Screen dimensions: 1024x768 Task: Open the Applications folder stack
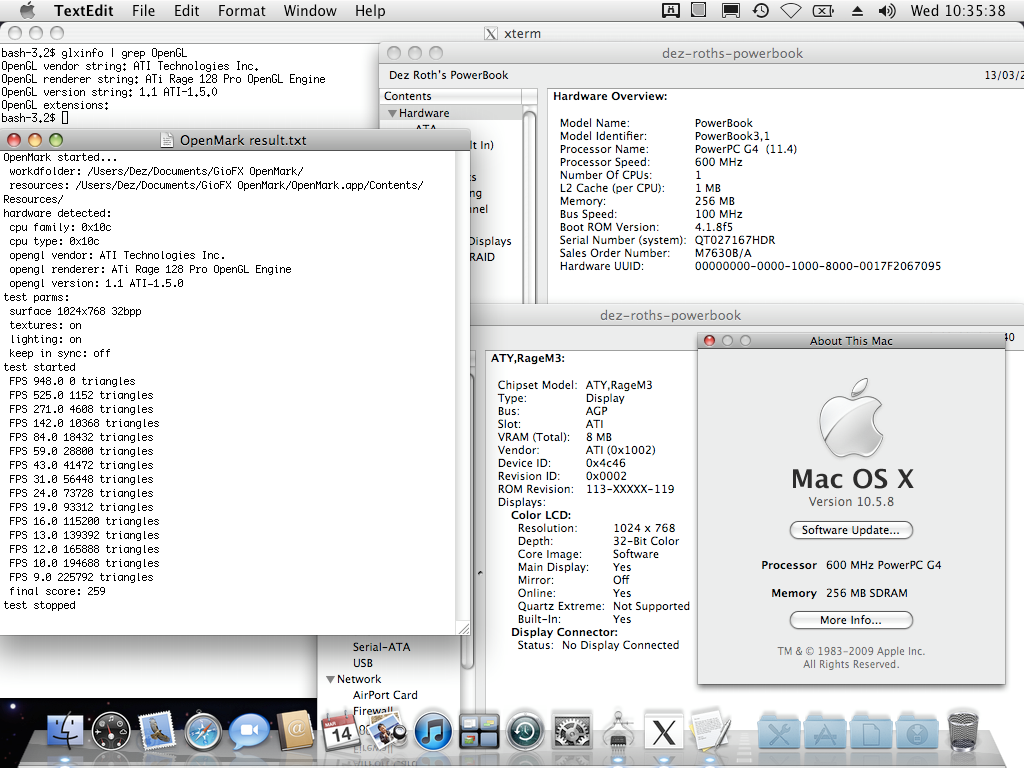[825, 732]
